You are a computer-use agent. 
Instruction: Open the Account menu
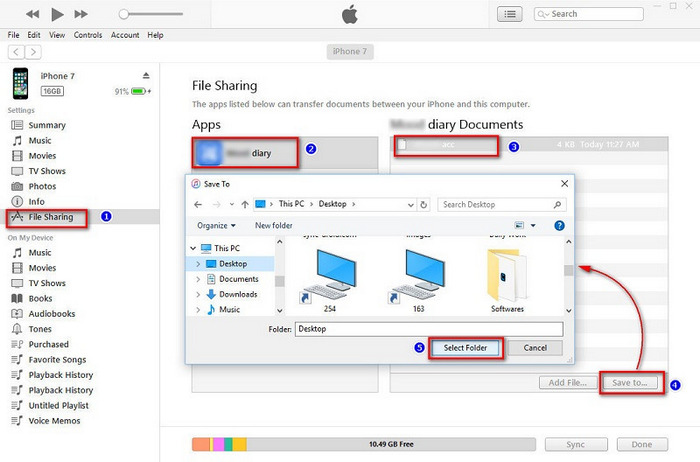[x=125, y=35]
